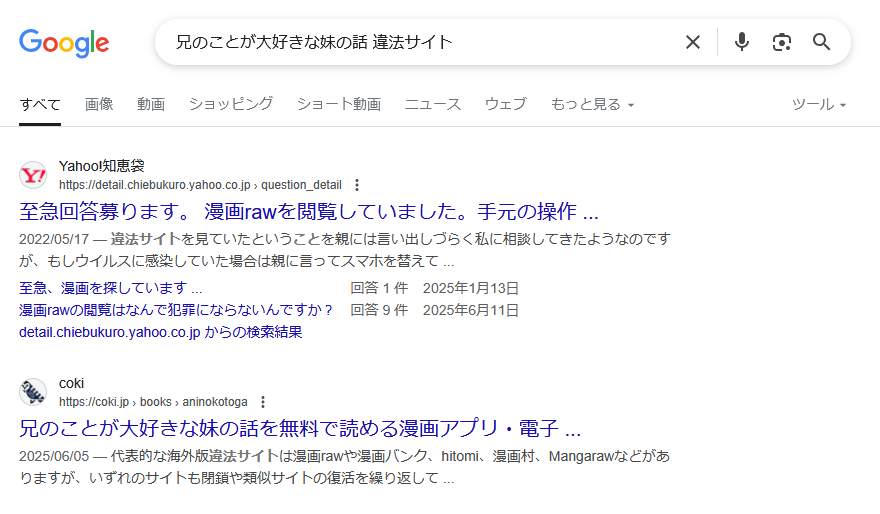880x514 pixels.
Task: Switch to the ウェブ tab
Action: pos(506,104)
